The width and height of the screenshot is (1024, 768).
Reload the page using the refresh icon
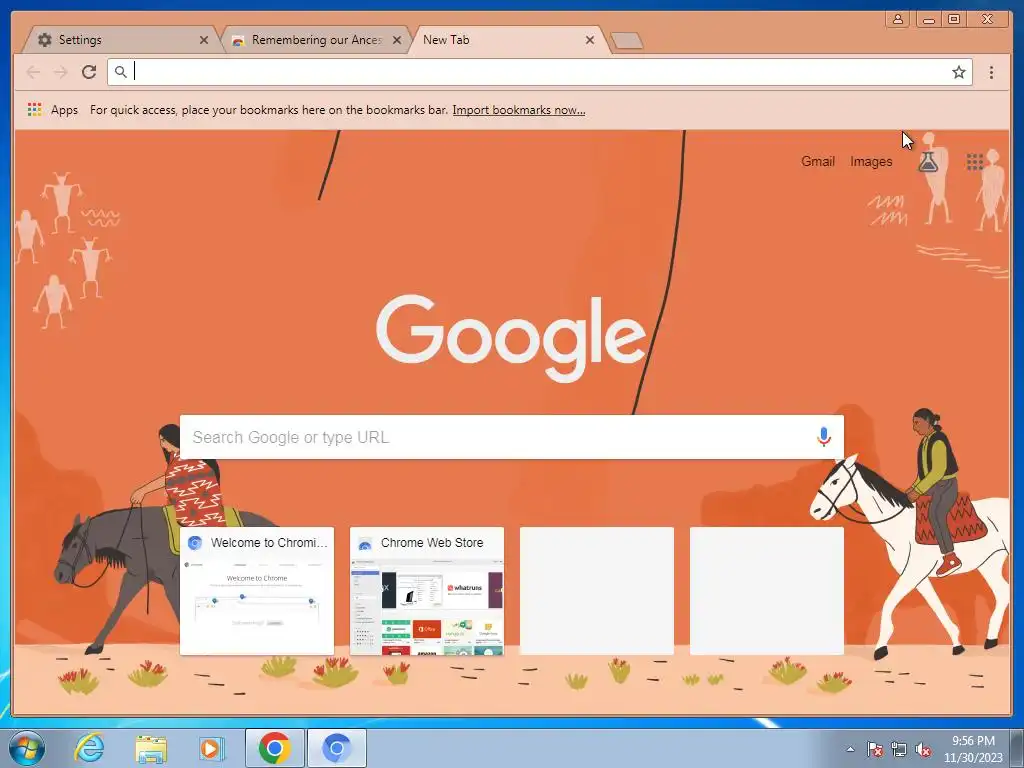89,72
